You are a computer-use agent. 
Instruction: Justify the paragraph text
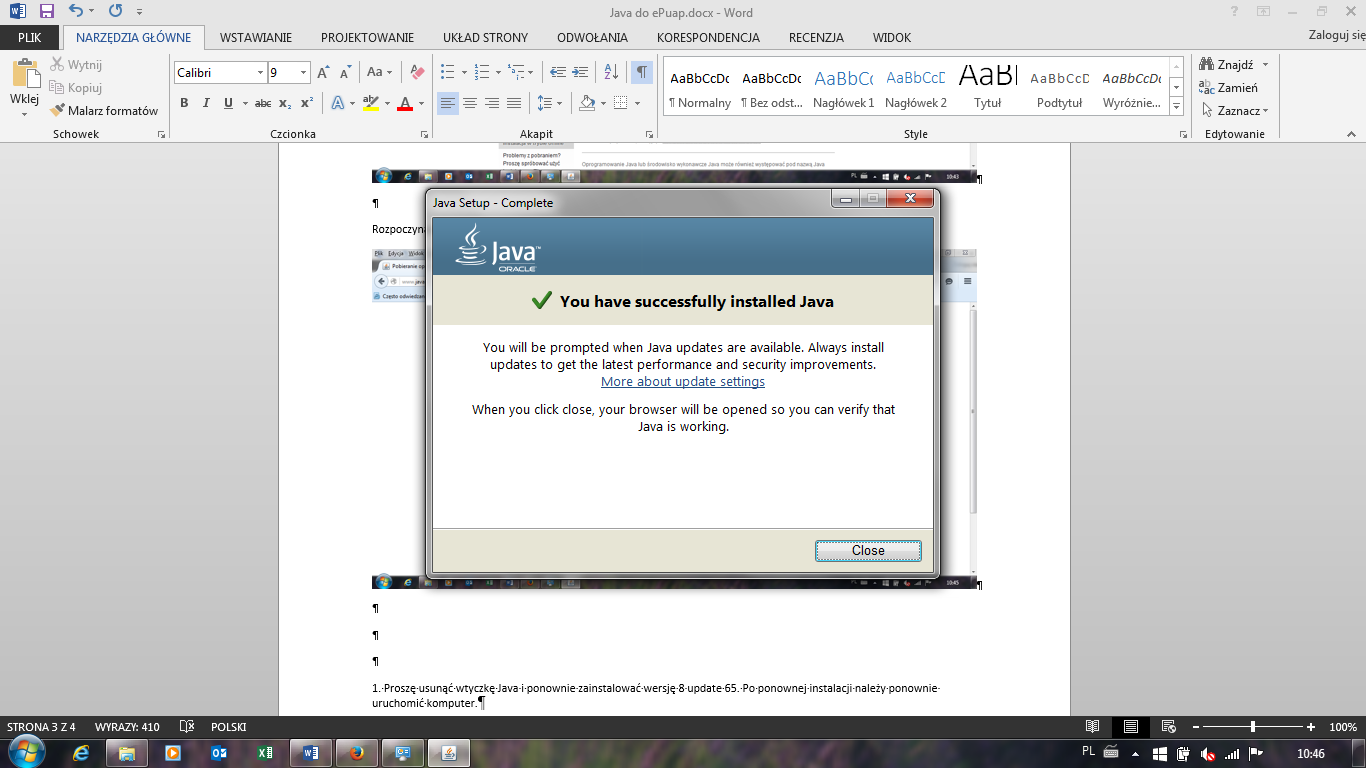pos(514,103)
